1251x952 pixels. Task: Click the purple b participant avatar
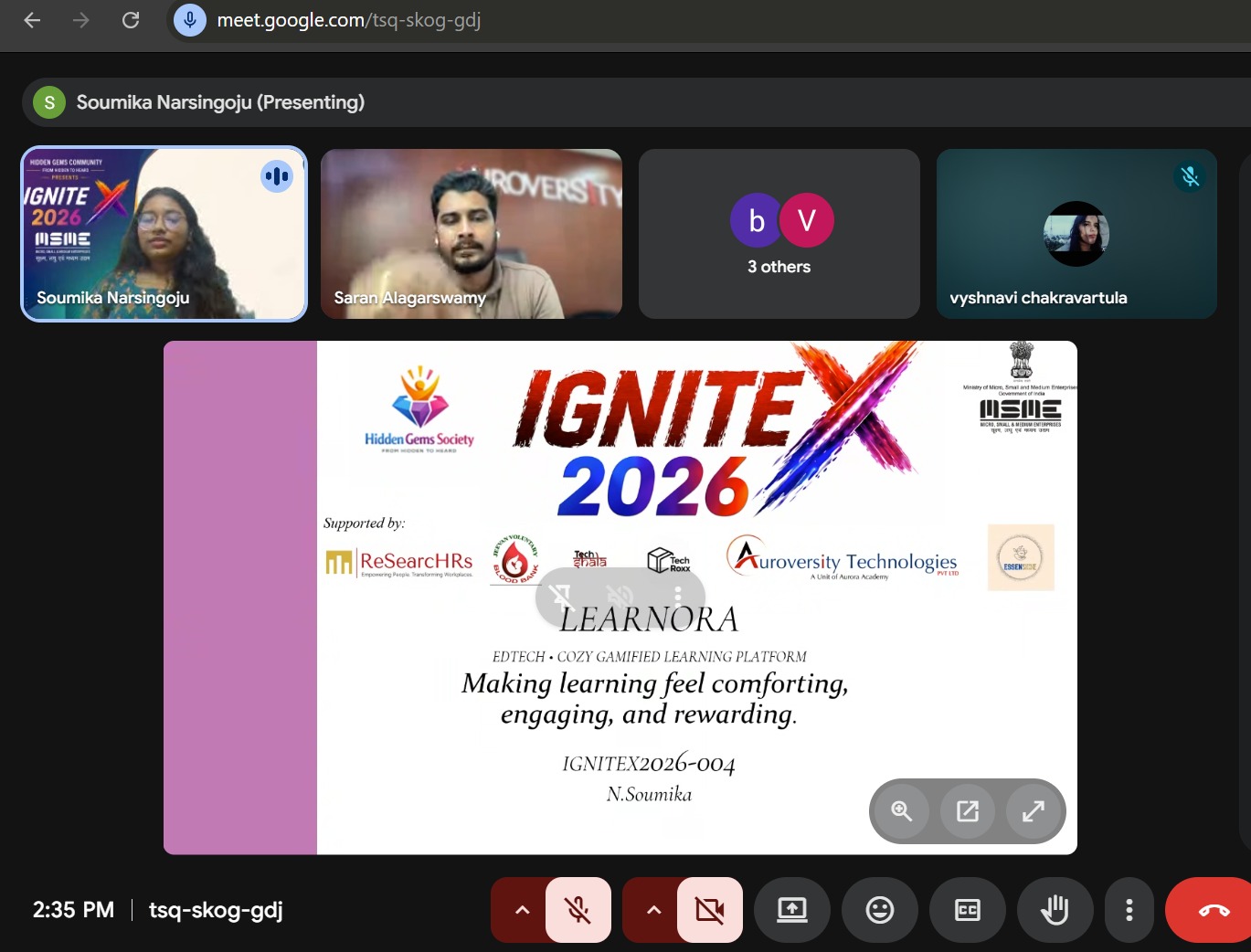[x=757, y=220]
